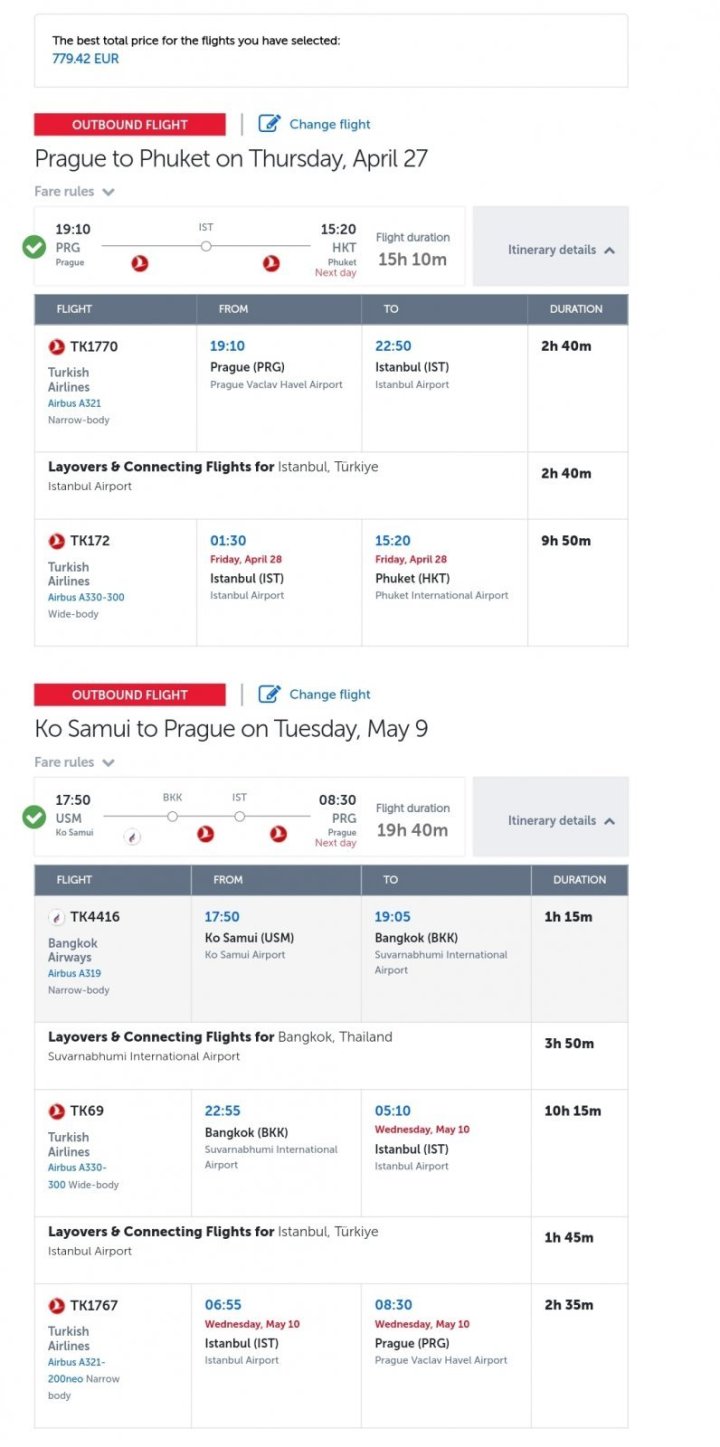Expand Fare rules for Ko Samui to Prague flight
Screen dimensions: 720x1447
coord(75,762)
